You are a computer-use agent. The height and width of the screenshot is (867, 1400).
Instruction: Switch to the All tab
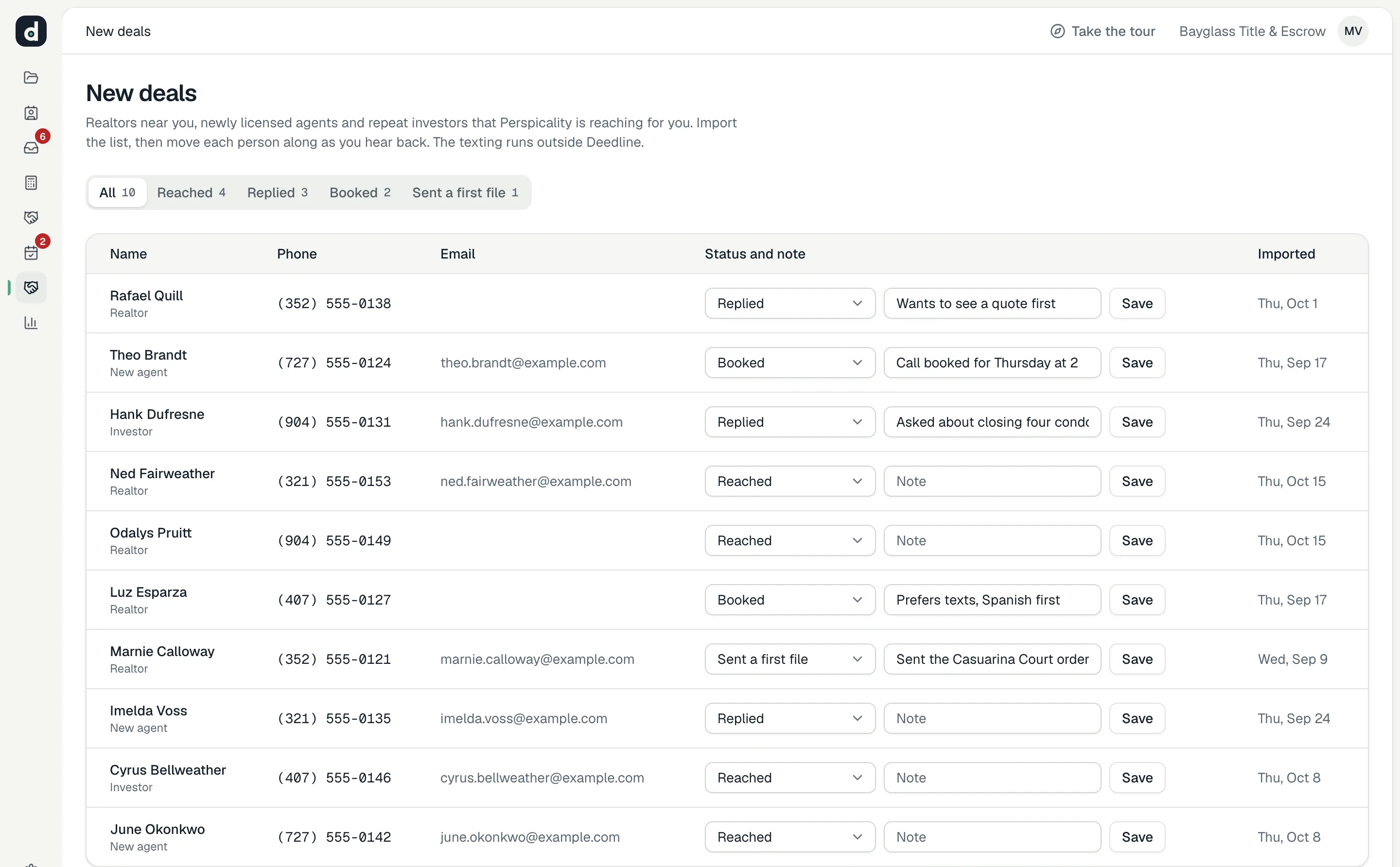tap(117, 192)
